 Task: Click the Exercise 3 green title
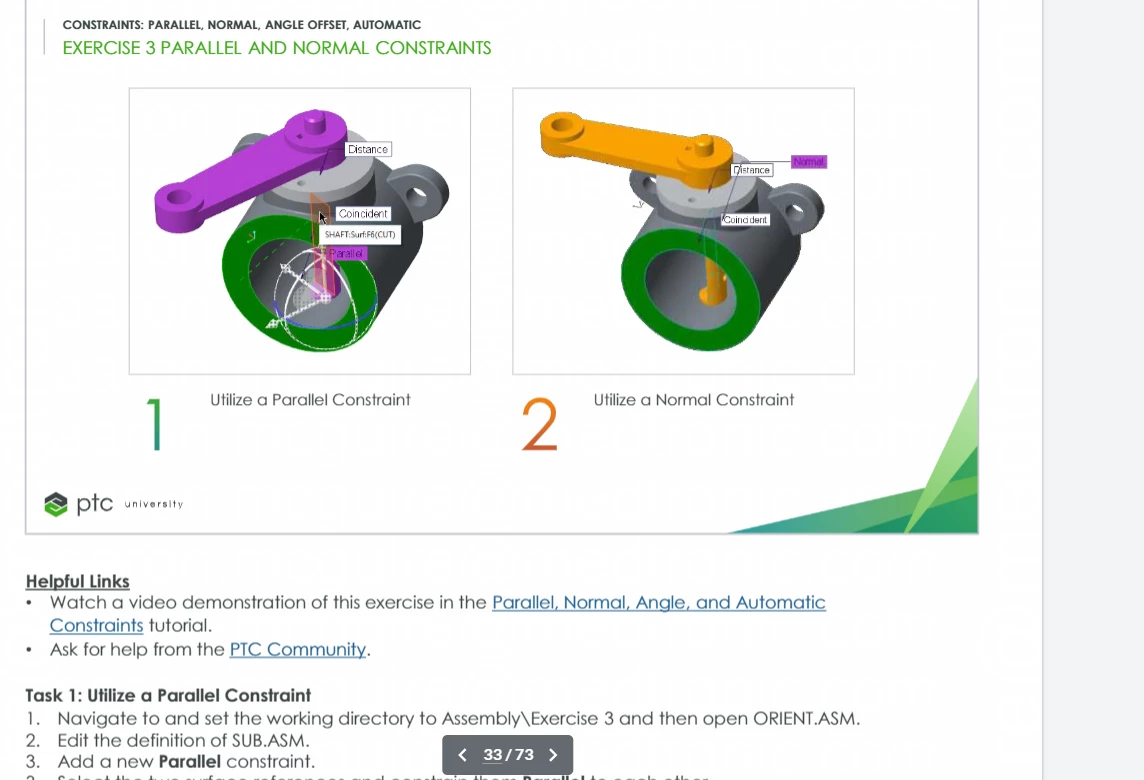(277, 48)
